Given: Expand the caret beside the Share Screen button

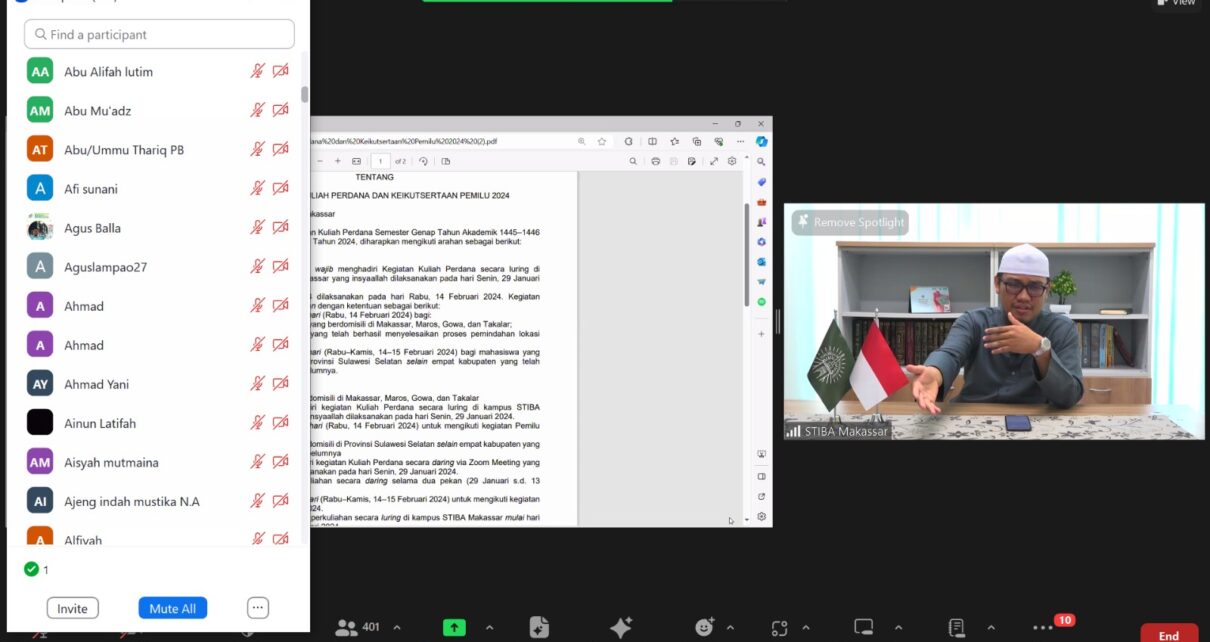Looking at the screenshot, I should [x=489, y=628].
